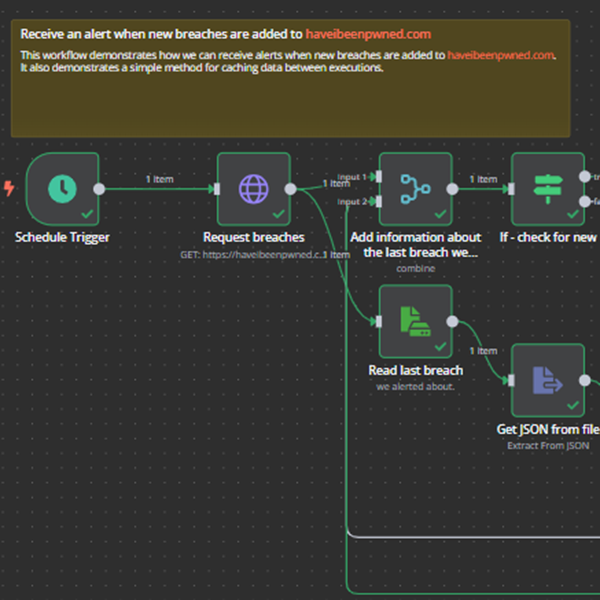Click the 'Request breaches' node label
Screen dimensions: 600x600
[x=254, y=237]
